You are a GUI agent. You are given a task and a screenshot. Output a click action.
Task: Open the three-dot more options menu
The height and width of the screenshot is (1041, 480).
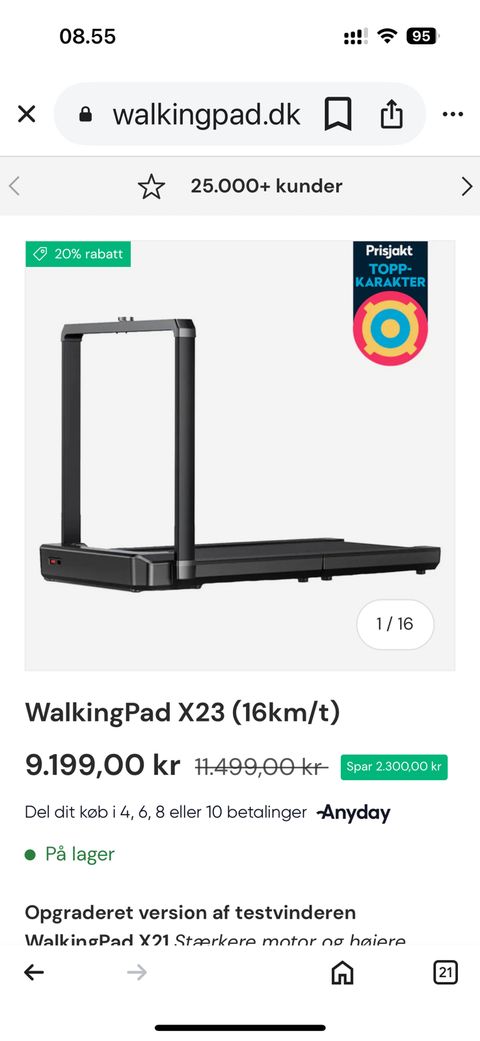point(453,114)
